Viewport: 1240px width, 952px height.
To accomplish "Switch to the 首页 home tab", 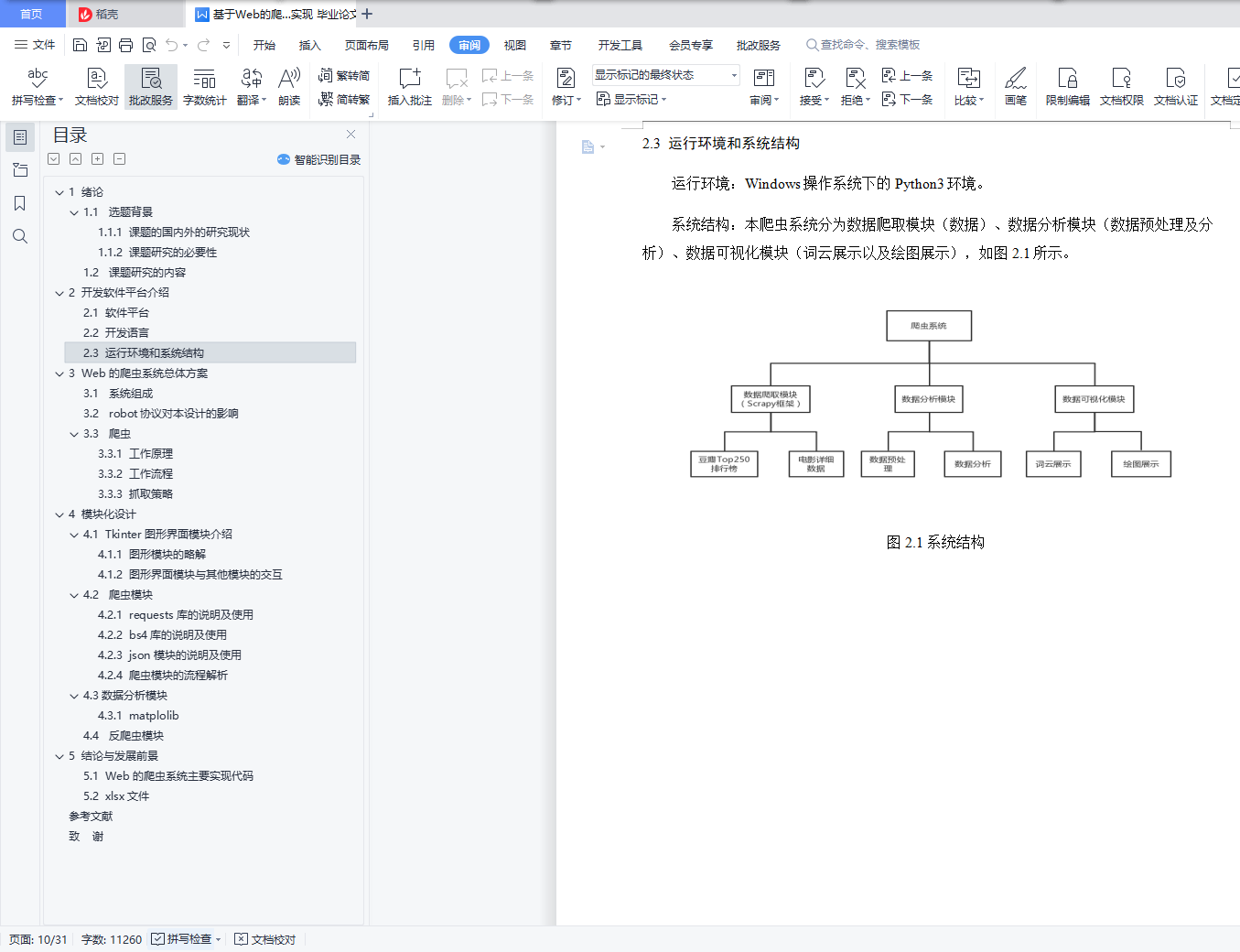I will tap(32, 14).
